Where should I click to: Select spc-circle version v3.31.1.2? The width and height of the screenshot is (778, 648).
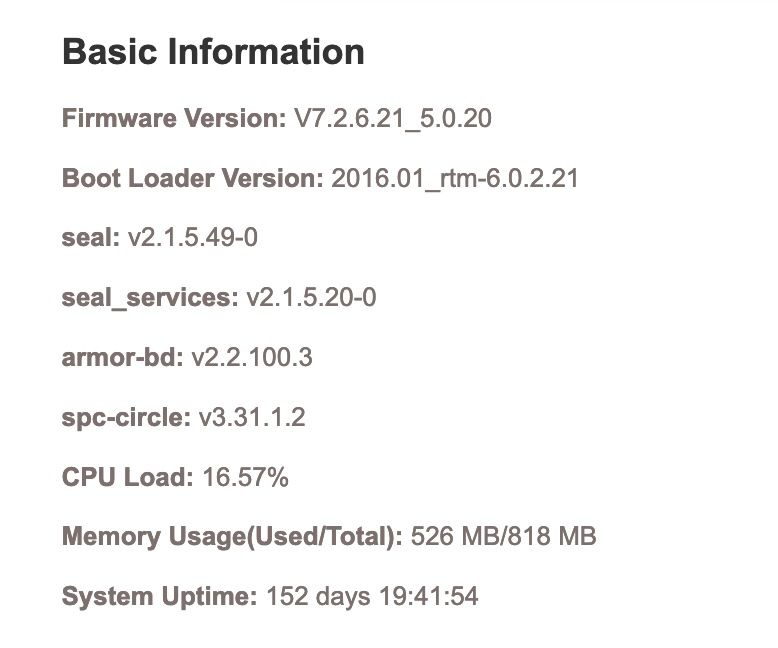(x=251, y=417)
